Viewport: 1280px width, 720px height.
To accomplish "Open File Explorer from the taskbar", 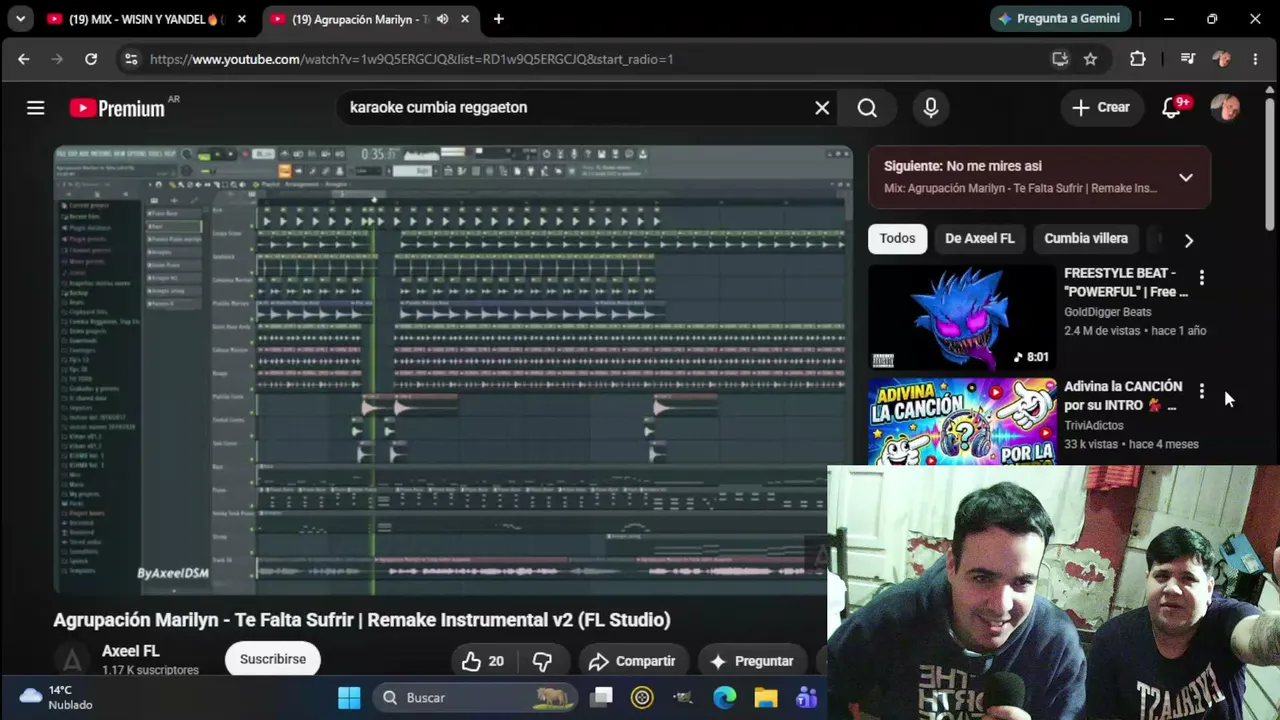I will tap(765, 697).
